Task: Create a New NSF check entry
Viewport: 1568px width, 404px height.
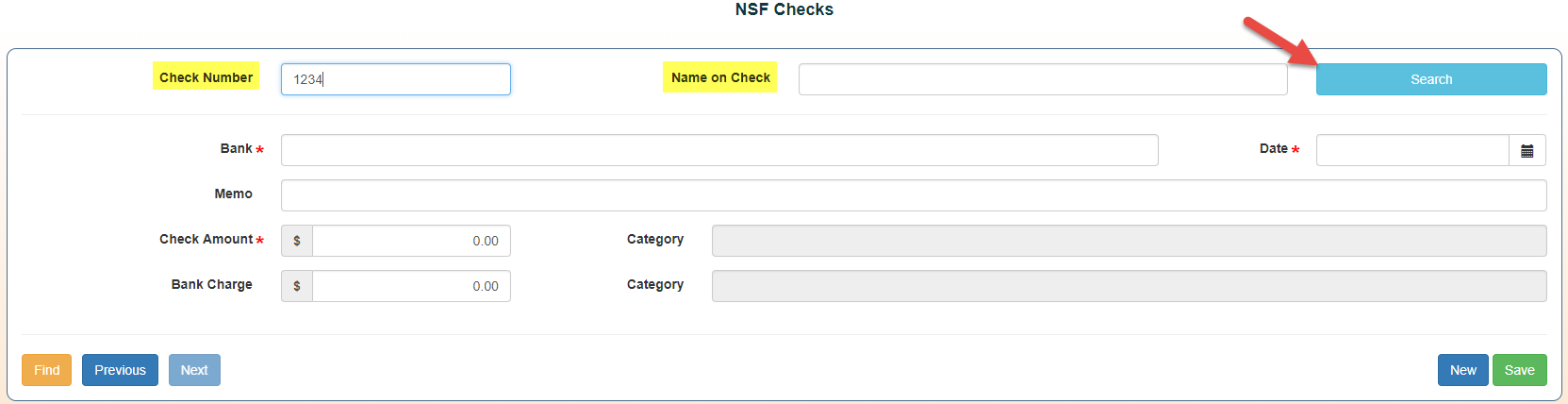Action: point(1462,370)
